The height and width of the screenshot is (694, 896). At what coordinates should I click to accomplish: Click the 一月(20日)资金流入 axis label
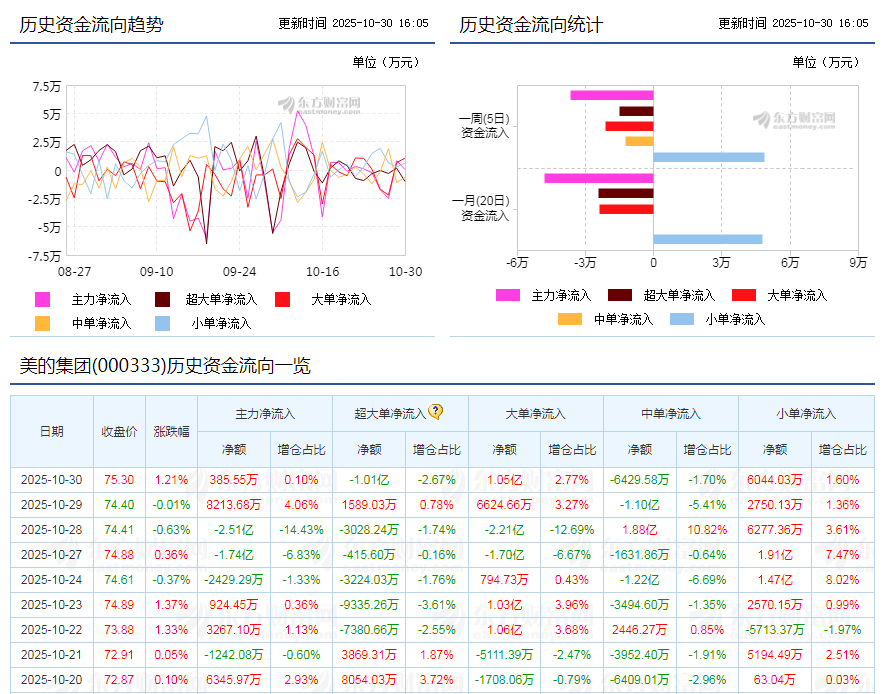(x=481, y=208)
